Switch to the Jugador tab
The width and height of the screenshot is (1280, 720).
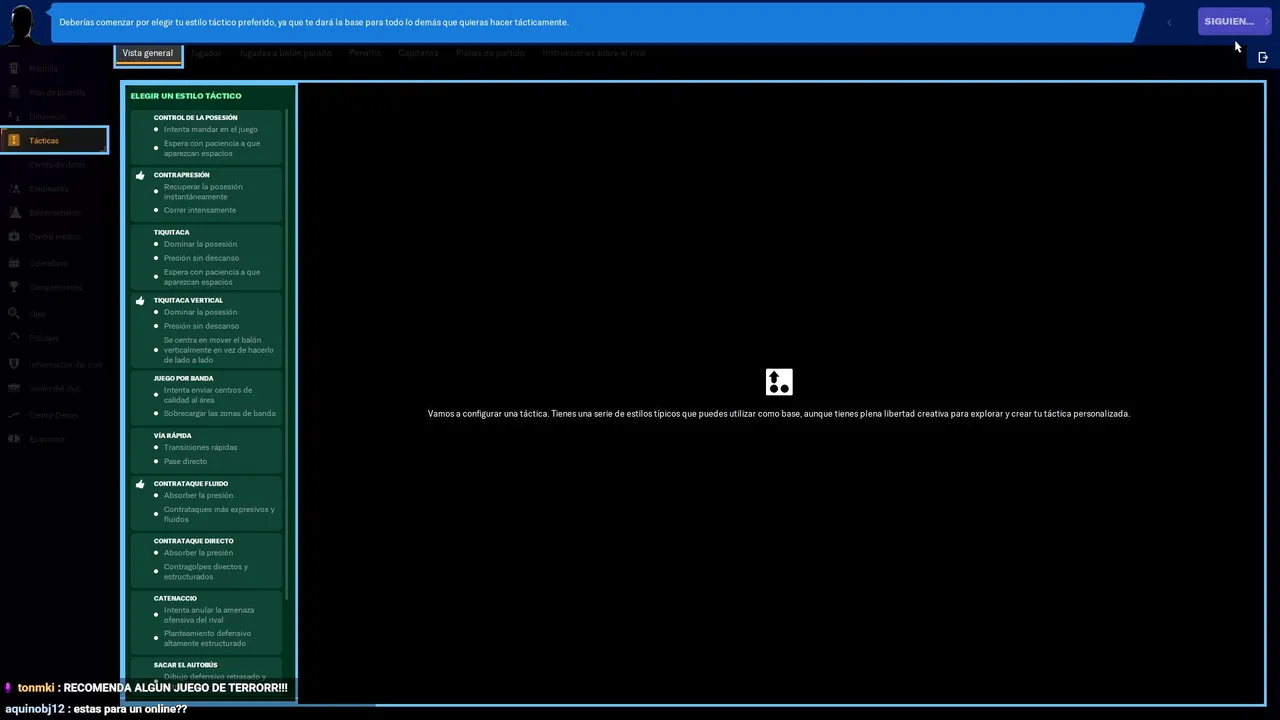click(206, 53)
